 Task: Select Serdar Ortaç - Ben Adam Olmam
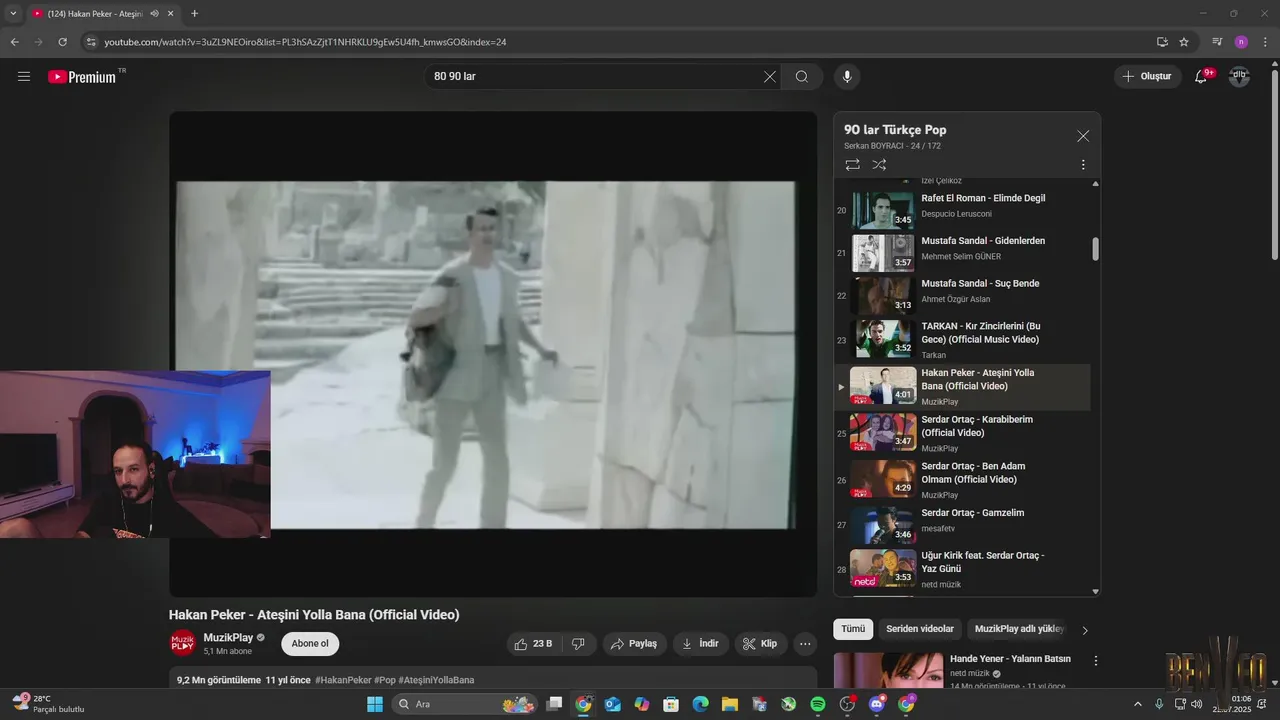[x=962, y=480]
